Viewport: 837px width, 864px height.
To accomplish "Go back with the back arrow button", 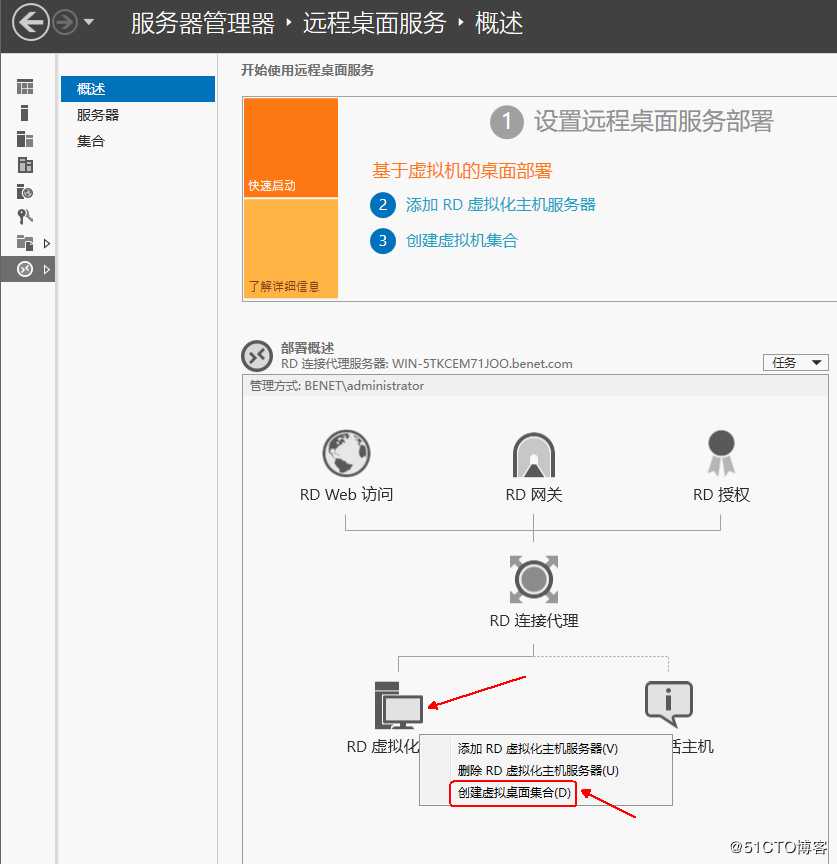I will [30, 23].
